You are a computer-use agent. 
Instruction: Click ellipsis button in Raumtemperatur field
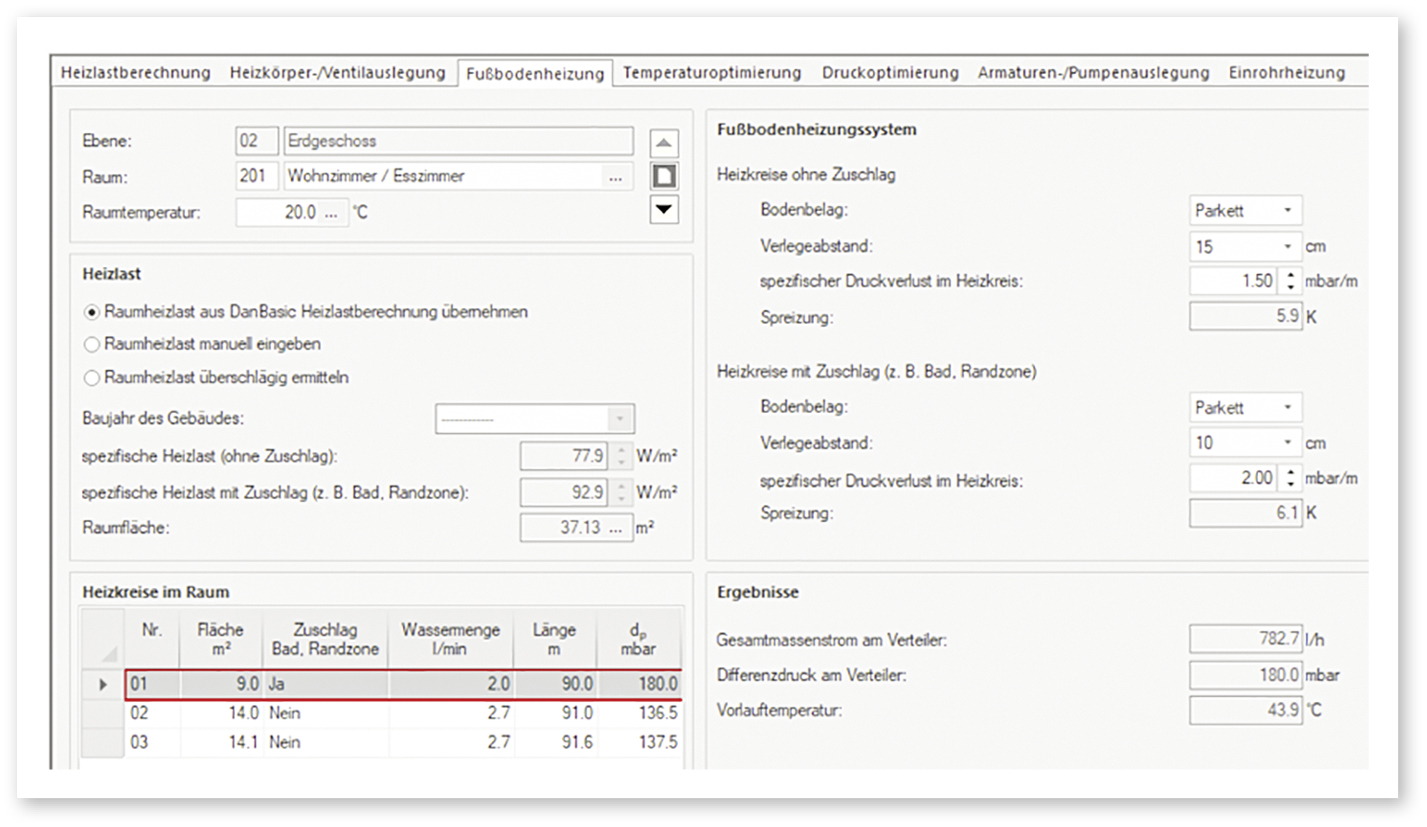pyautogui.click(x=331, y=213)
